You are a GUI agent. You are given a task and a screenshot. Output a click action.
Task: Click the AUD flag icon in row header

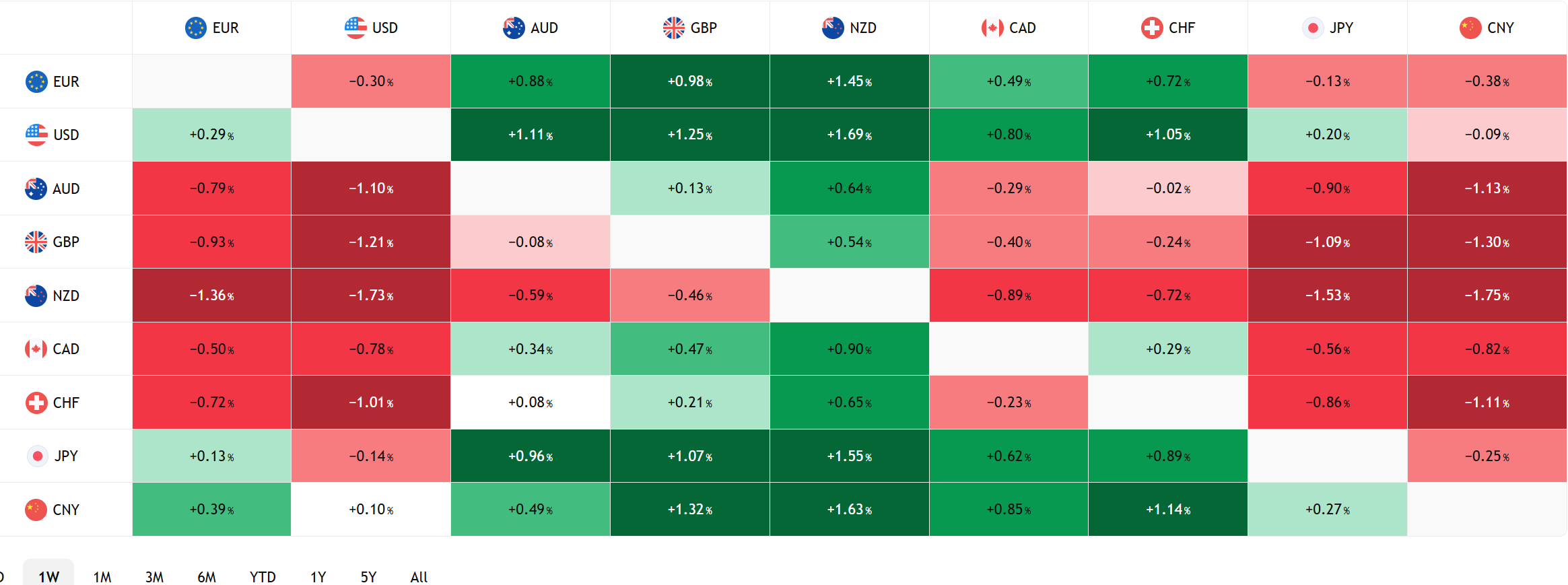pos(36,188)
